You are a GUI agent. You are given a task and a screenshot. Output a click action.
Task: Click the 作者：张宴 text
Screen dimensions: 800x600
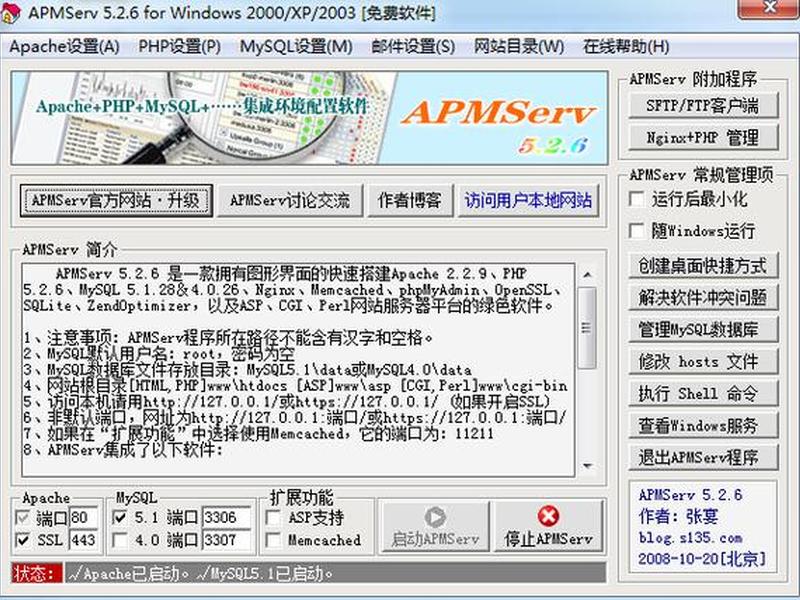pos(678,516)
